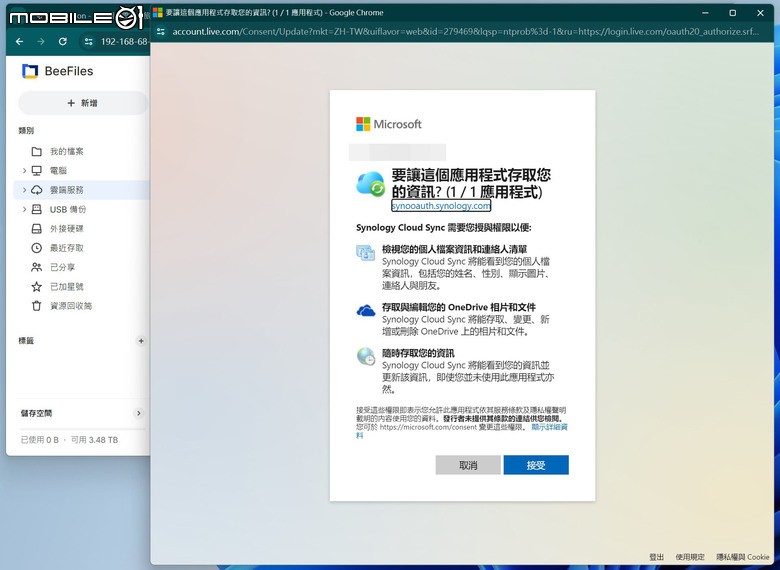Click the profile and contacts permission icon
Screen dimensions: 780x570
point(366,252)
